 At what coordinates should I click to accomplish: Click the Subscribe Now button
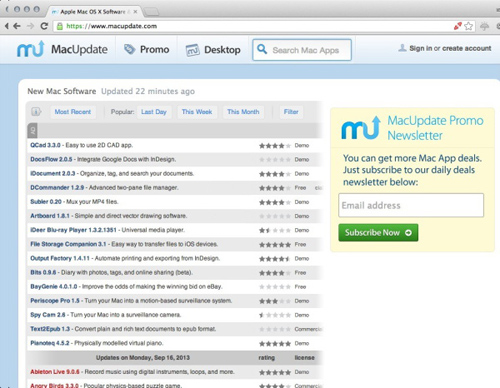tap(378, 233)
